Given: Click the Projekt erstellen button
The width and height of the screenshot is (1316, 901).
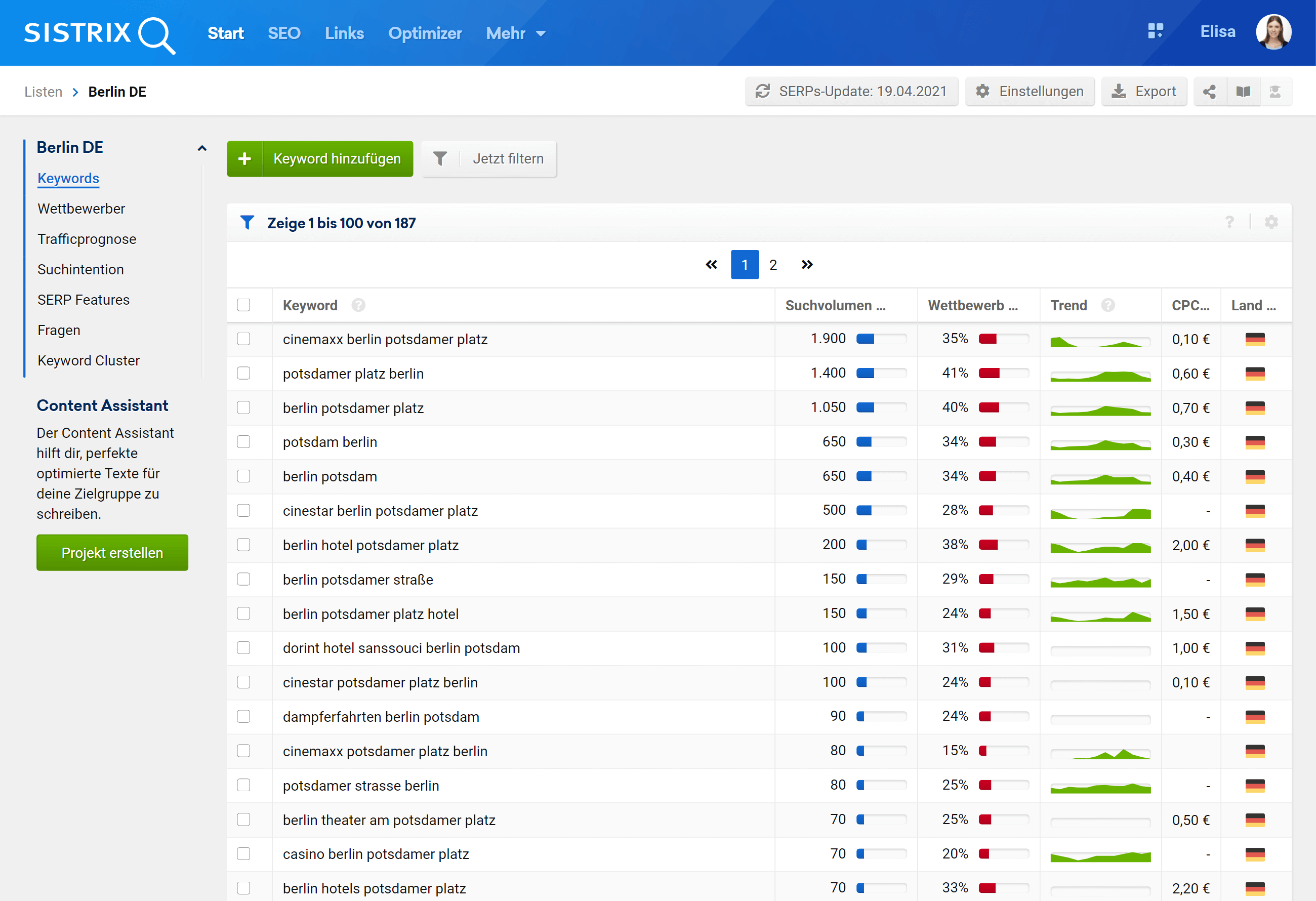Looking at the screenshot, I should [x=112, y=553].
